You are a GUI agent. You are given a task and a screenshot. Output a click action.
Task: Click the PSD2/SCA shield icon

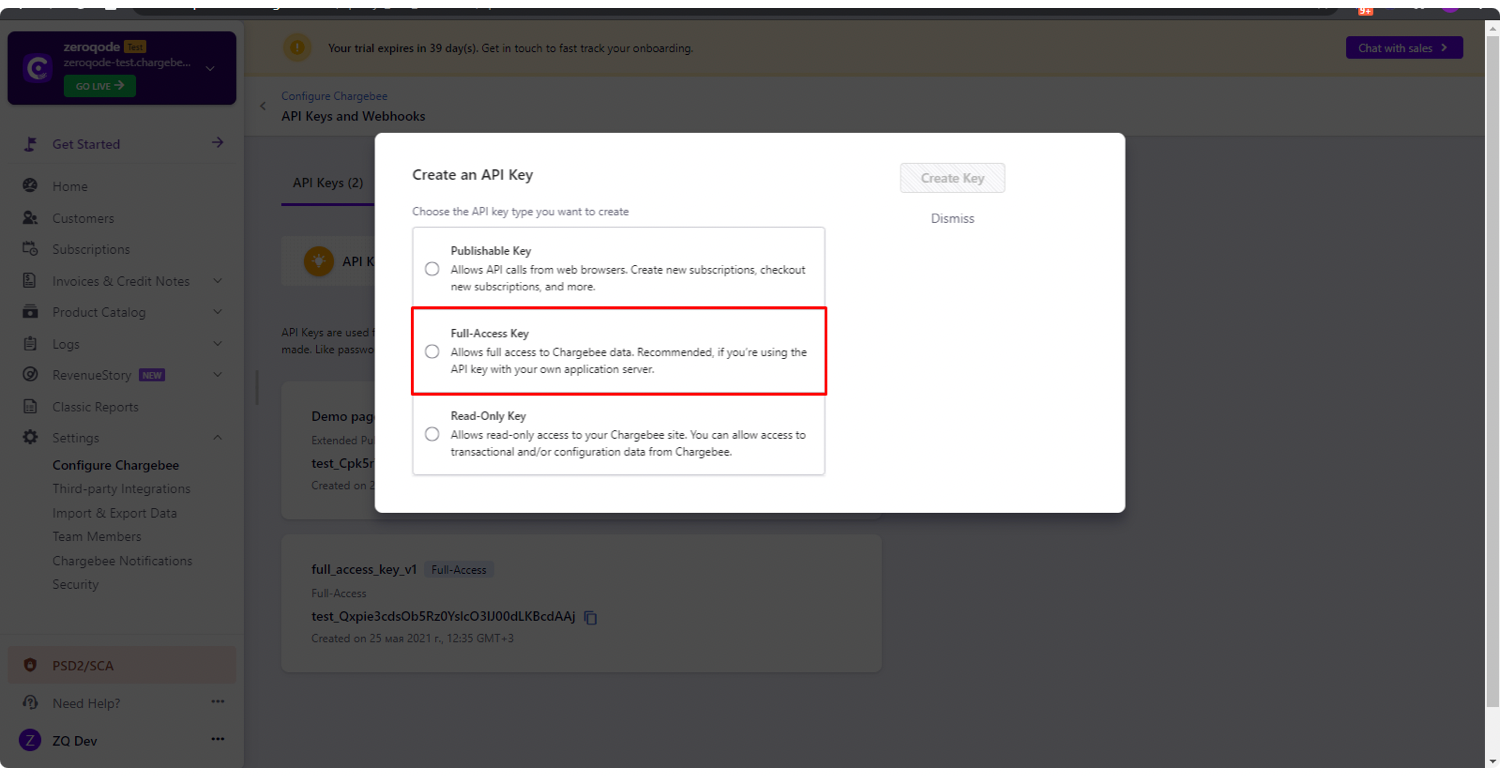pyautogui.click(x=30, y=666)
